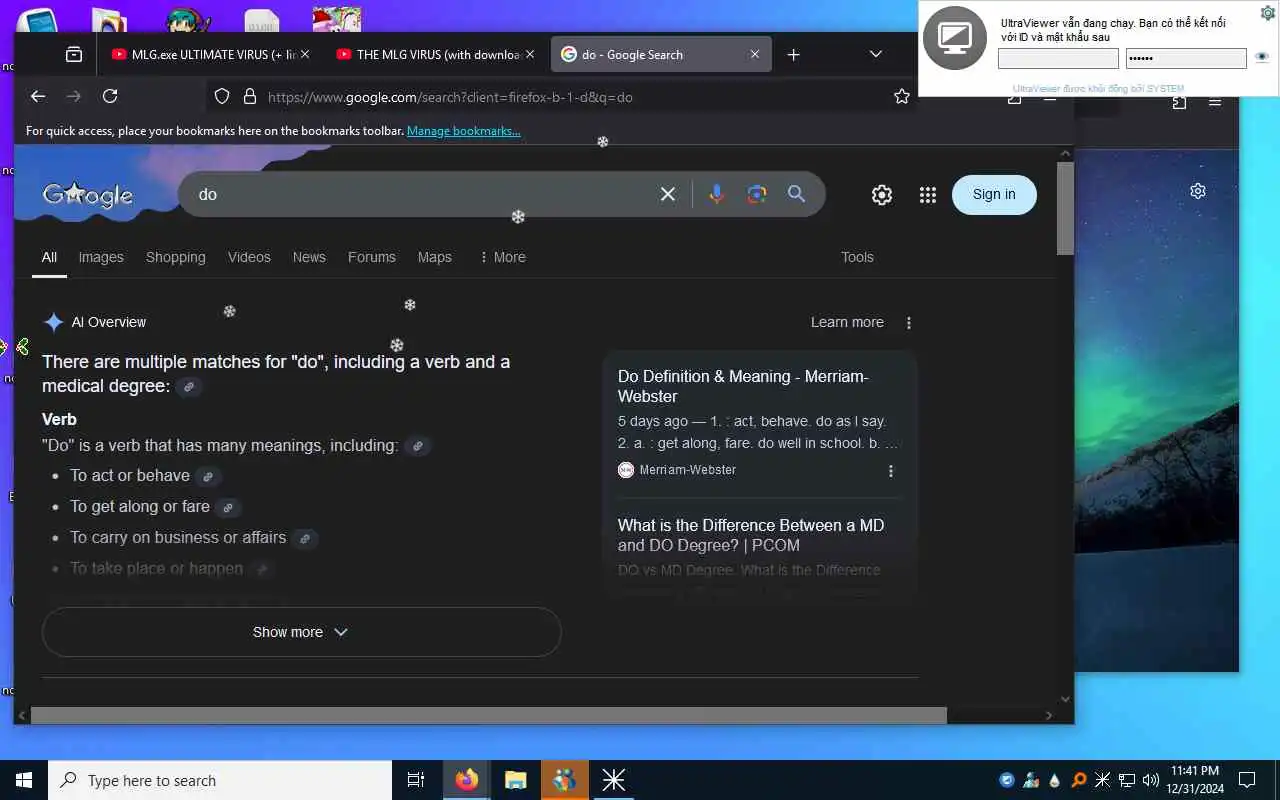Select the Shopping search tab
This screenshot has height=800, width=1280.
tap(176, 257)
